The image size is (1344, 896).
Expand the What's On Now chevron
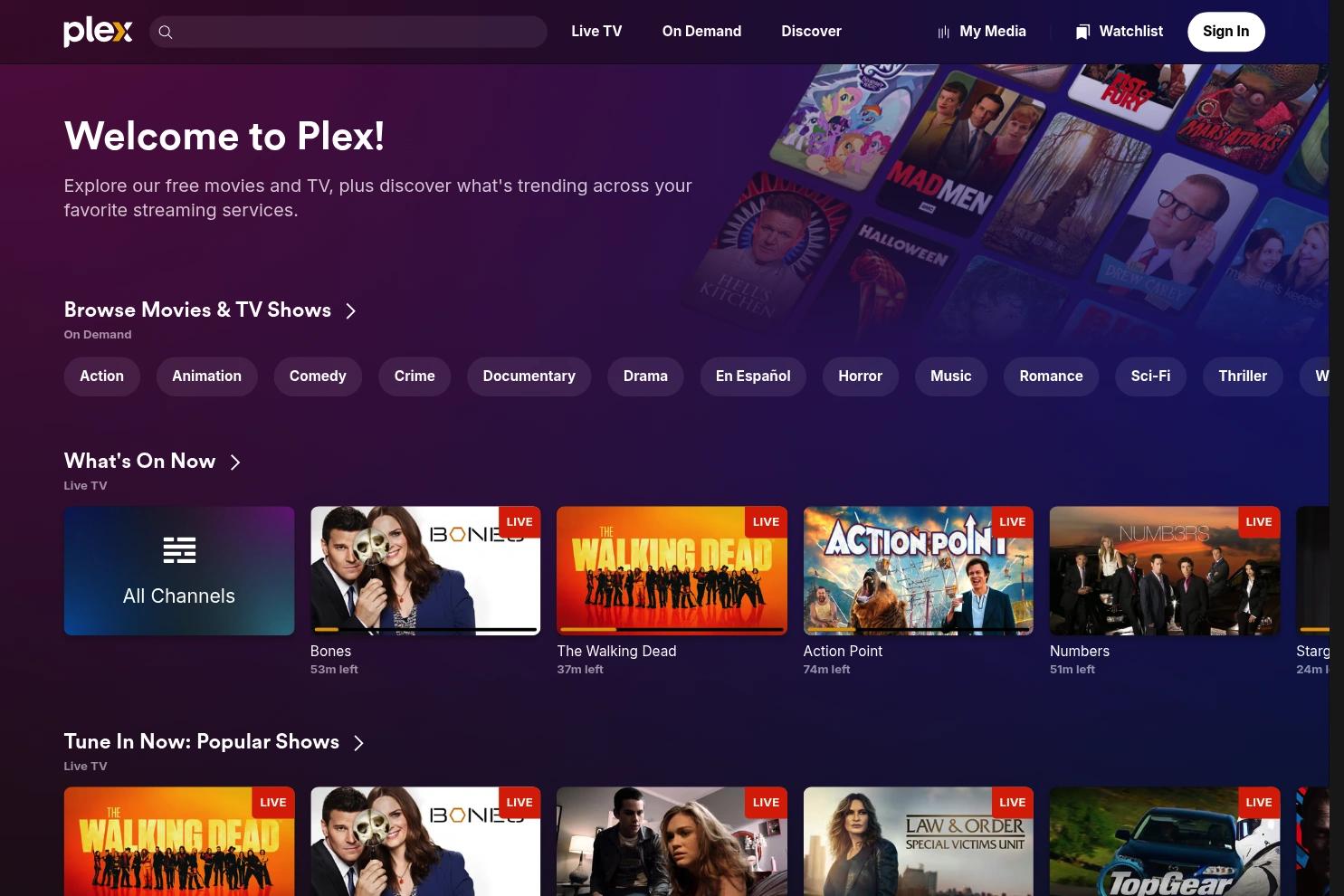pyautogui.click(x=235, y=462)
